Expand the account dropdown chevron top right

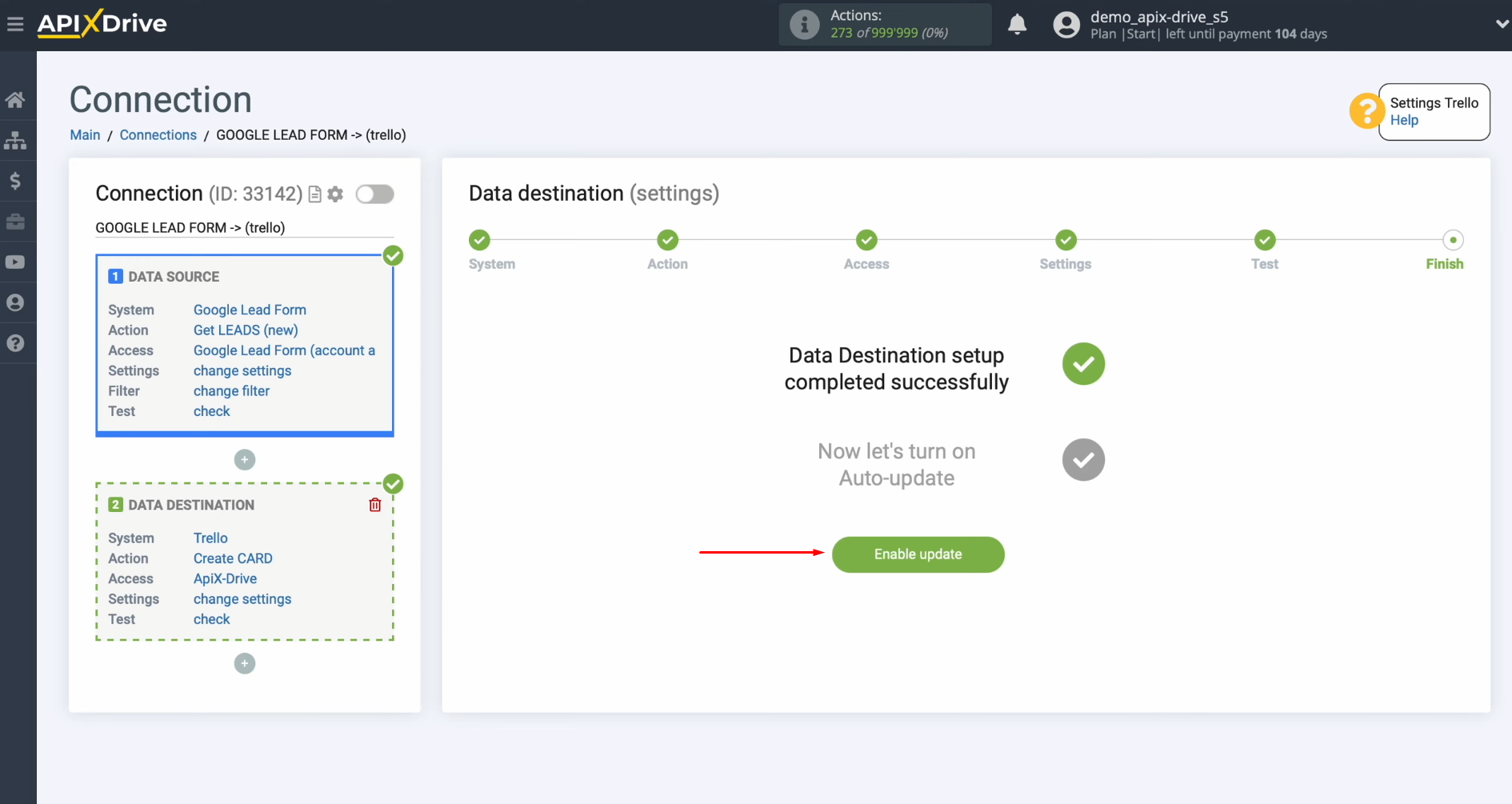(1502, 23)
